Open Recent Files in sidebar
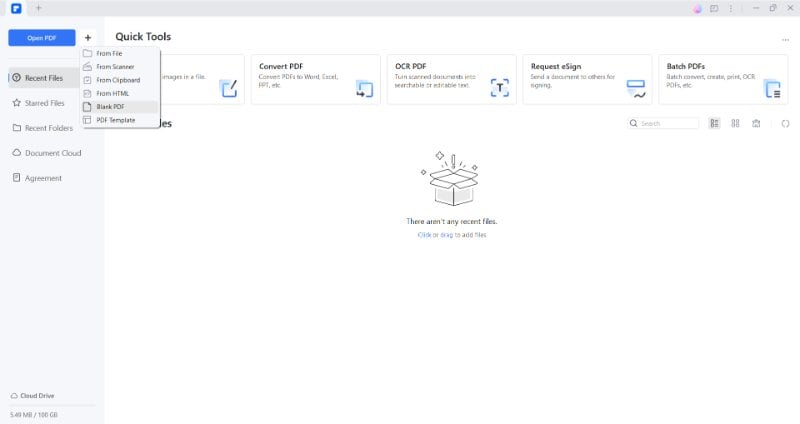The height and width of the screenshot is (424, 800). (x=44, y=78)
